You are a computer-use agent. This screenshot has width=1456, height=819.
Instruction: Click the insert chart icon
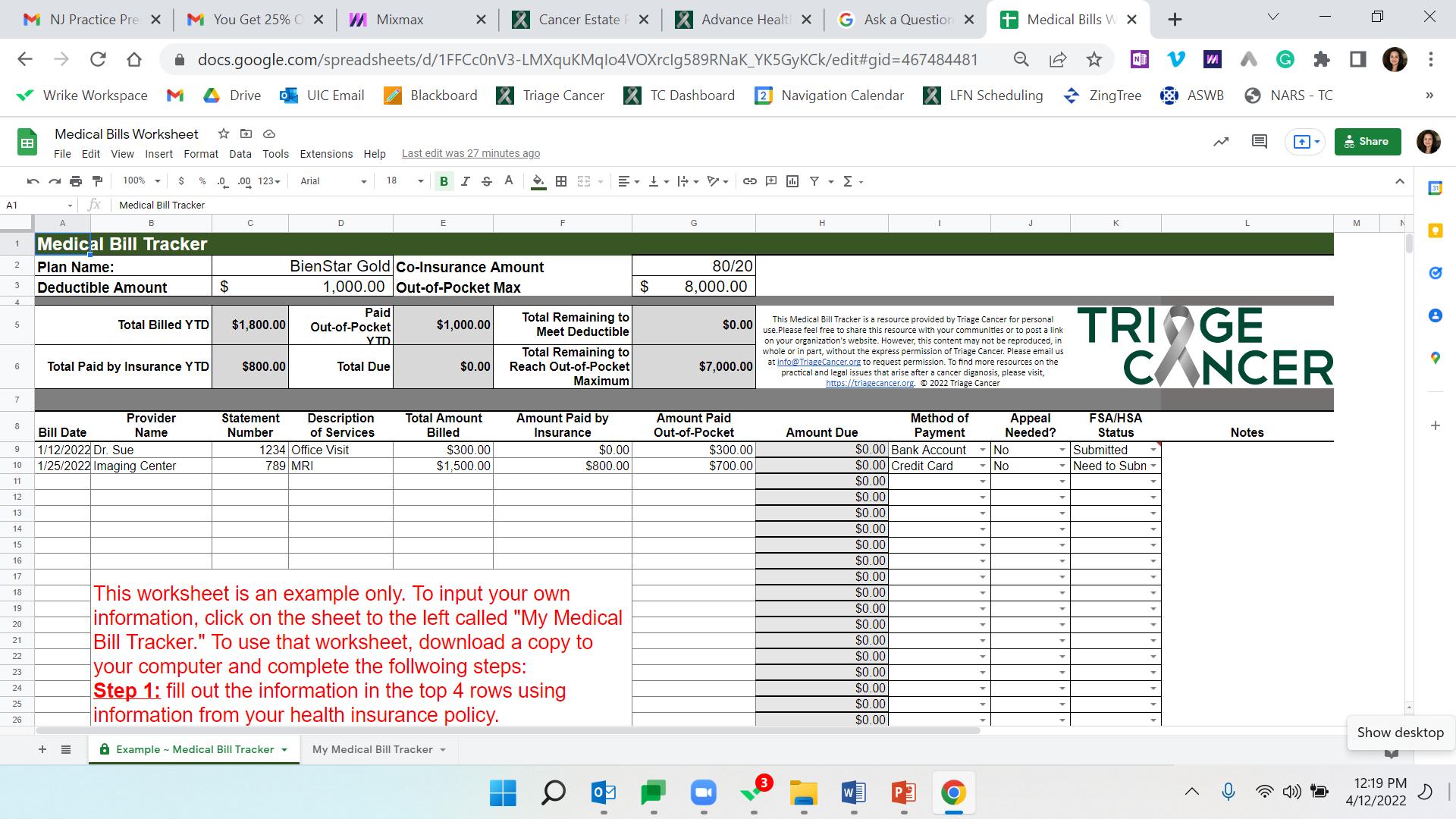(792, 181)
